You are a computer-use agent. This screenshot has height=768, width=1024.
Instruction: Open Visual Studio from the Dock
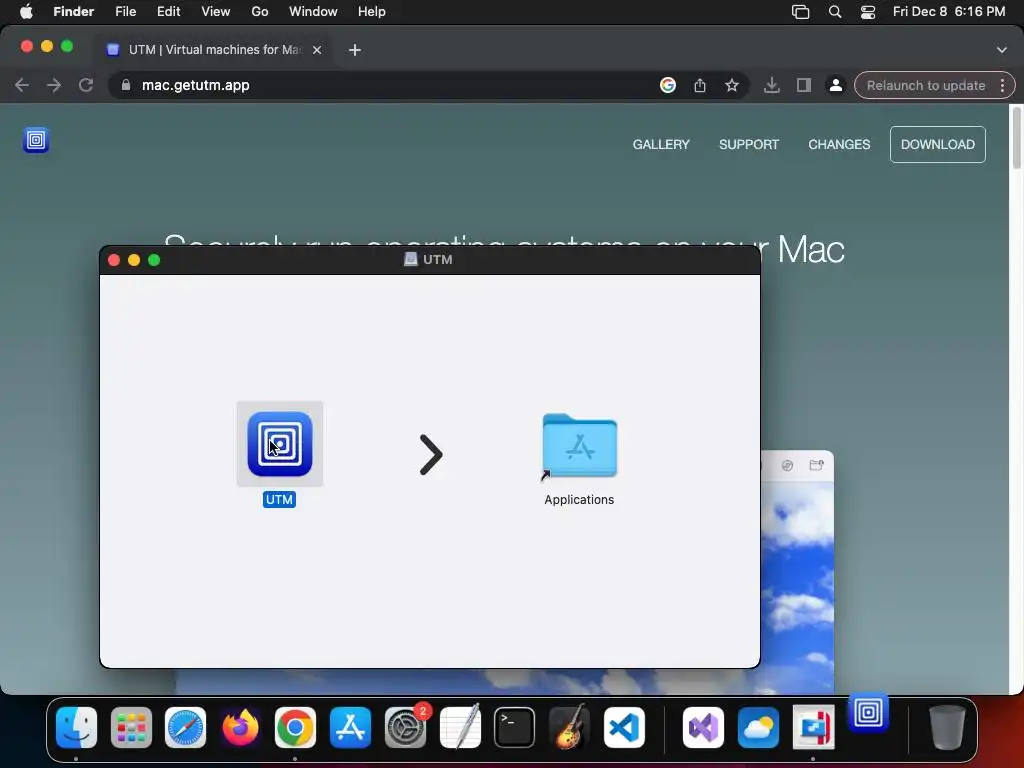(x=703, y=728)
